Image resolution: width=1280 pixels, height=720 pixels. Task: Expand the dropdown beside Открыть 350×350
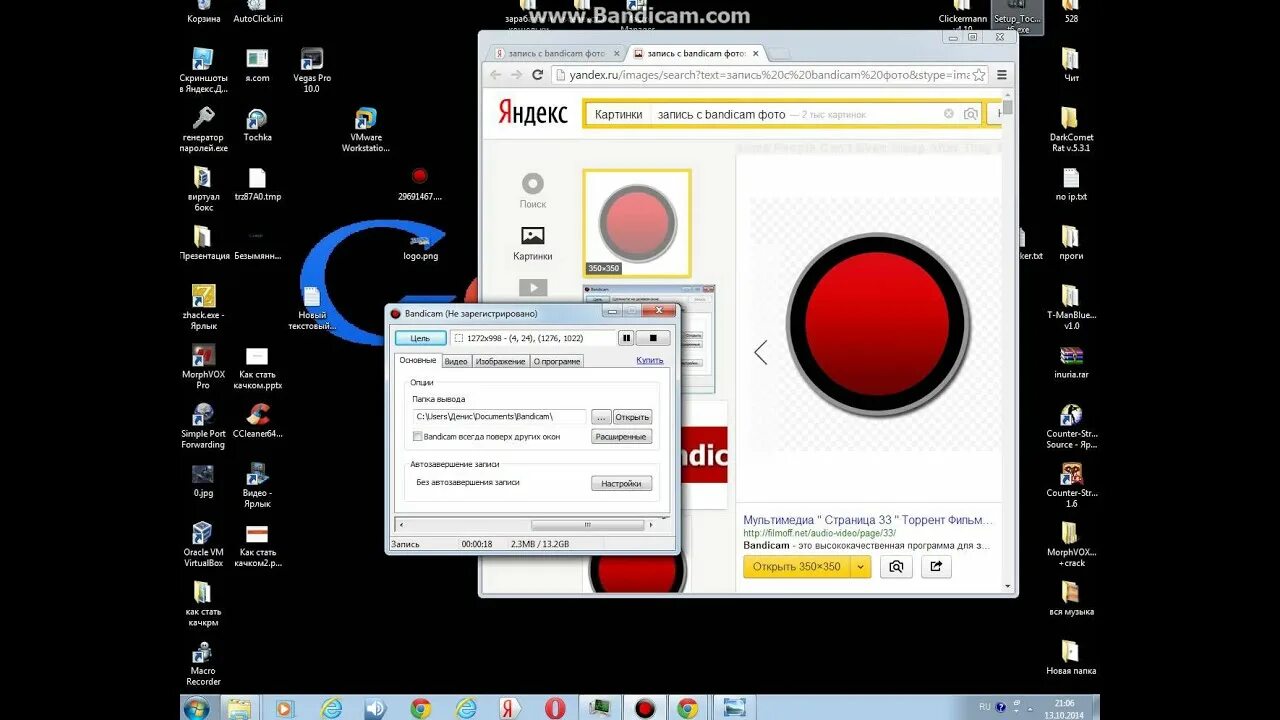click(861, 566)
